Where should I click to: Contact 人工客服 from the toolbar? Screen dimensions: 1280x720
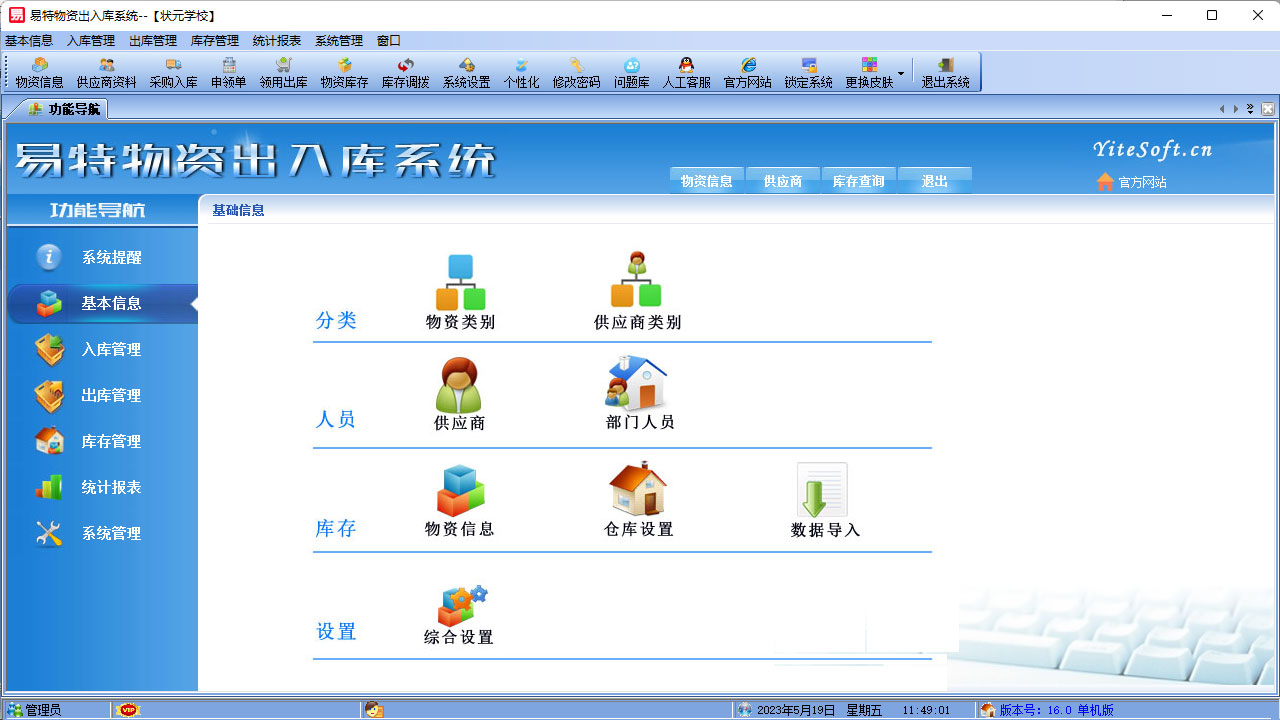point(688,72)
